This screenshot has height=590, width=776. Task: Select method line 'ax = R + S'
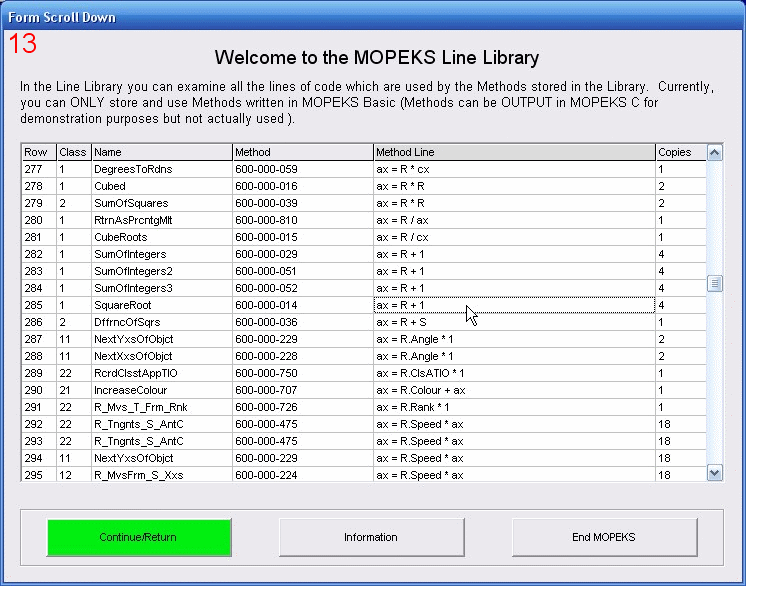[x=514, y=322]
